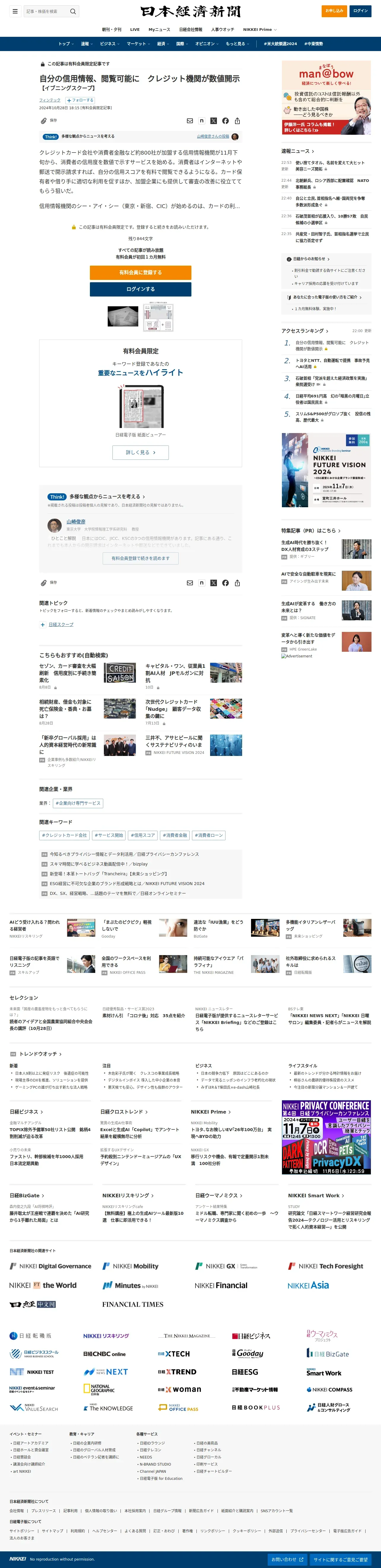Screen dimensions: 381x1568
Task: Click the #クレジットカード会社 keyword tag
Action: click(x=64, y=835)
